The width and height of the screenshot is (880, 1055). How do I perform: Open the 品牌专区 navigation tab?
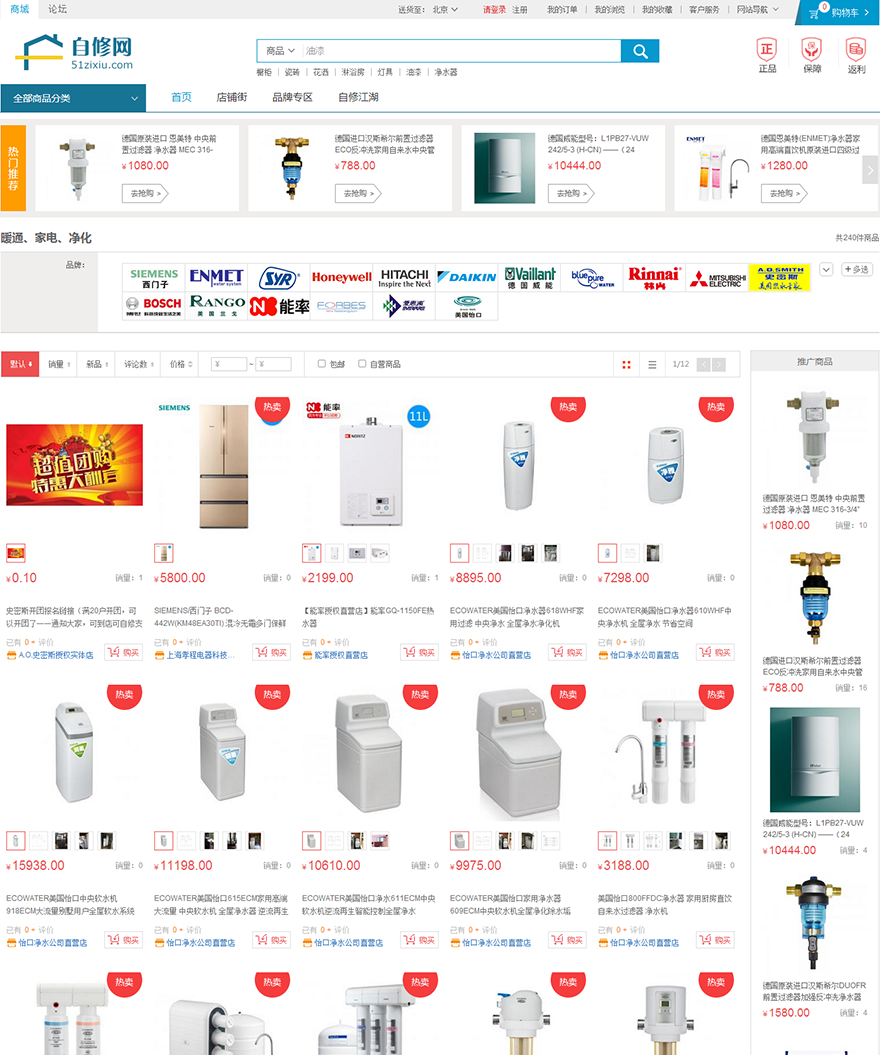coord(292,98)
